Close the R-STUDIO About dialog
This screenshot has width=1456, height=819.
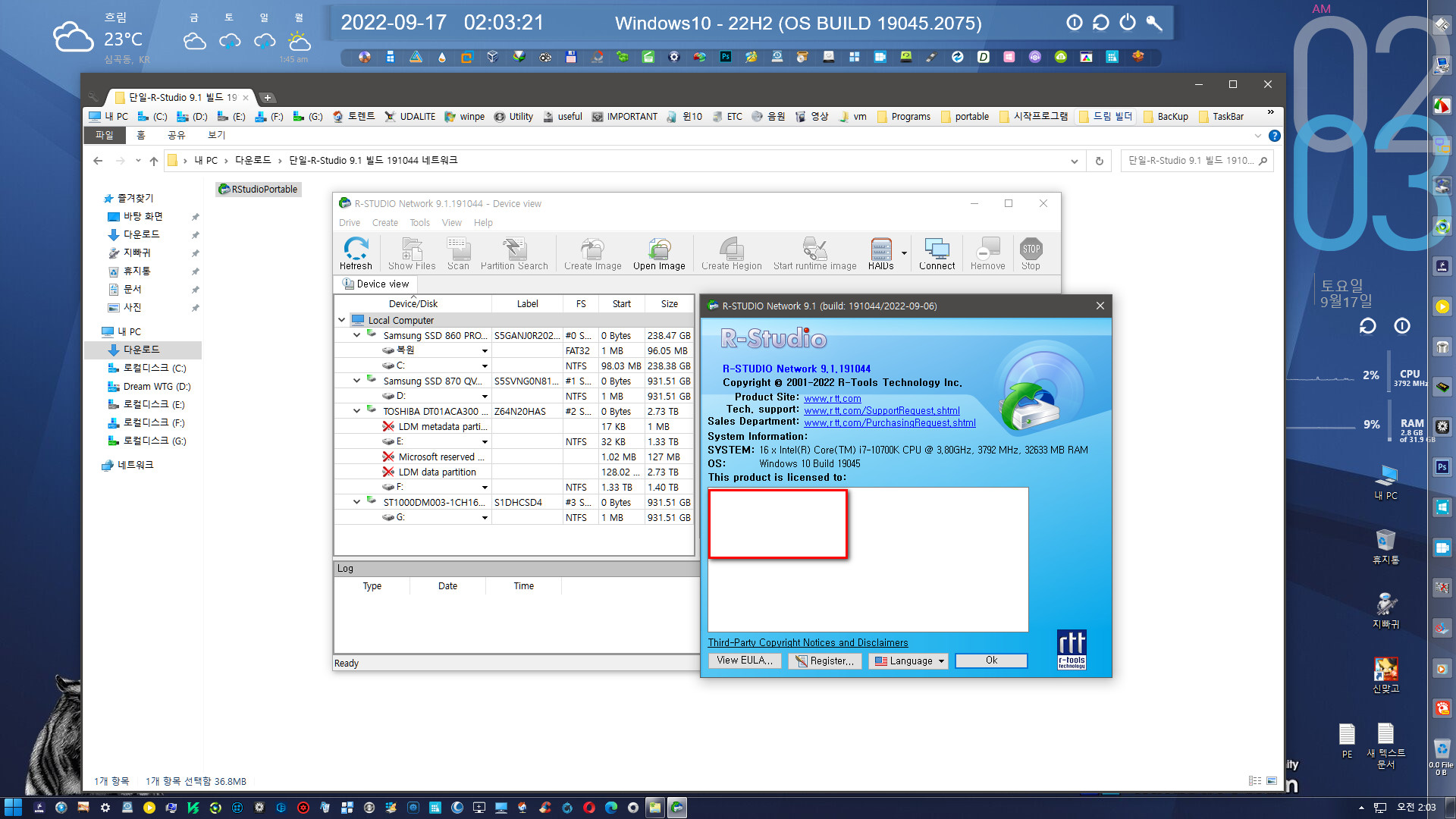click(x=1100, y=306)
